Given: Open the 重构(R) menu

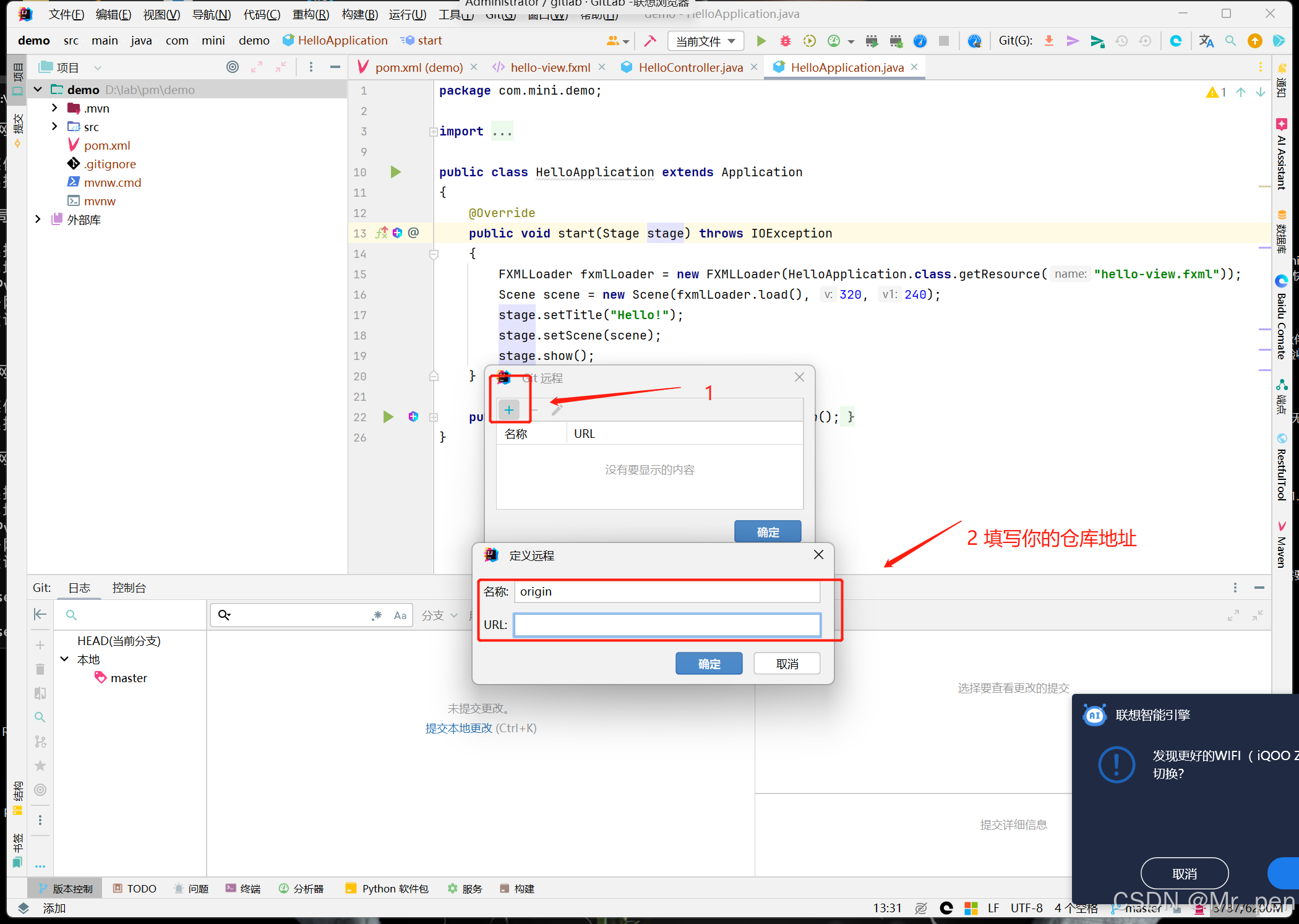Looking at the screenshot, I should pyautogui.click(x=310, y=14).
